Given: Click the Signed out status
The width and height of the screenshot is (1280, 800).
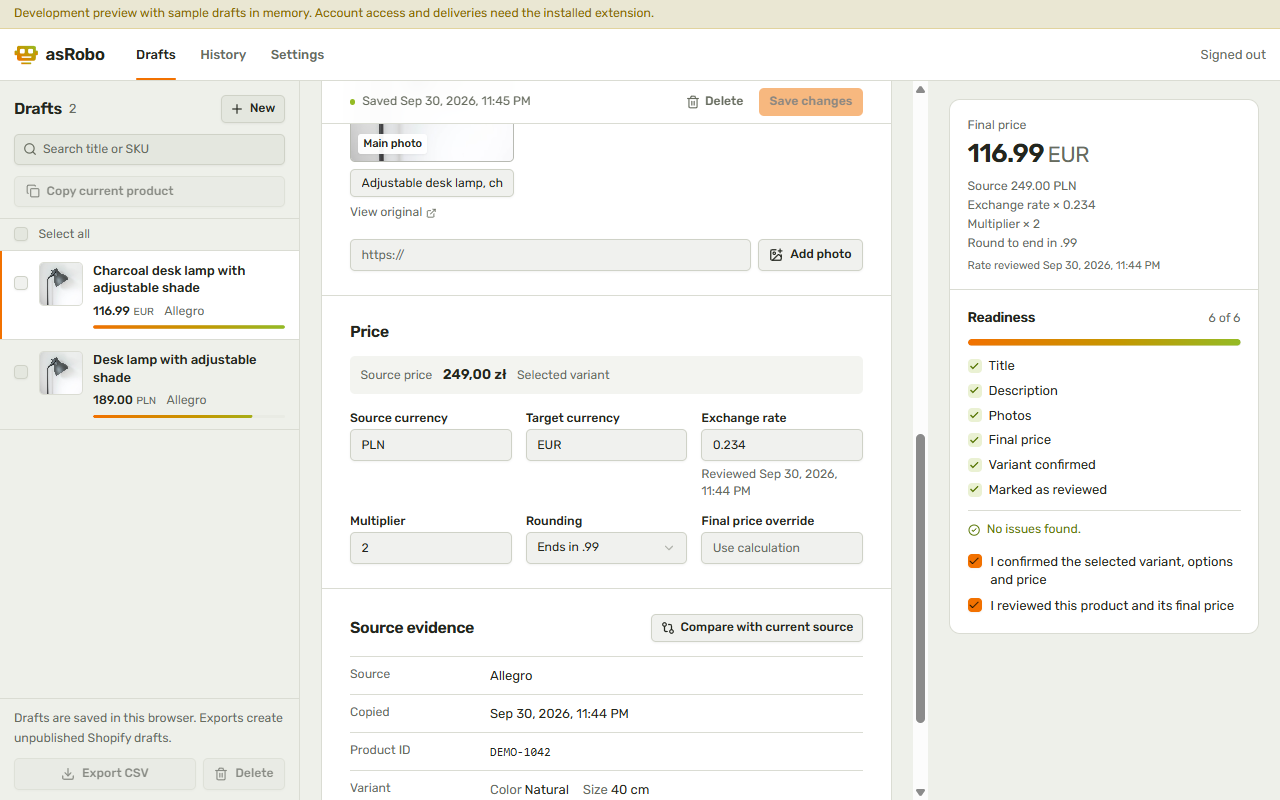Looking at the screenshot, I should click(1233, 55).
